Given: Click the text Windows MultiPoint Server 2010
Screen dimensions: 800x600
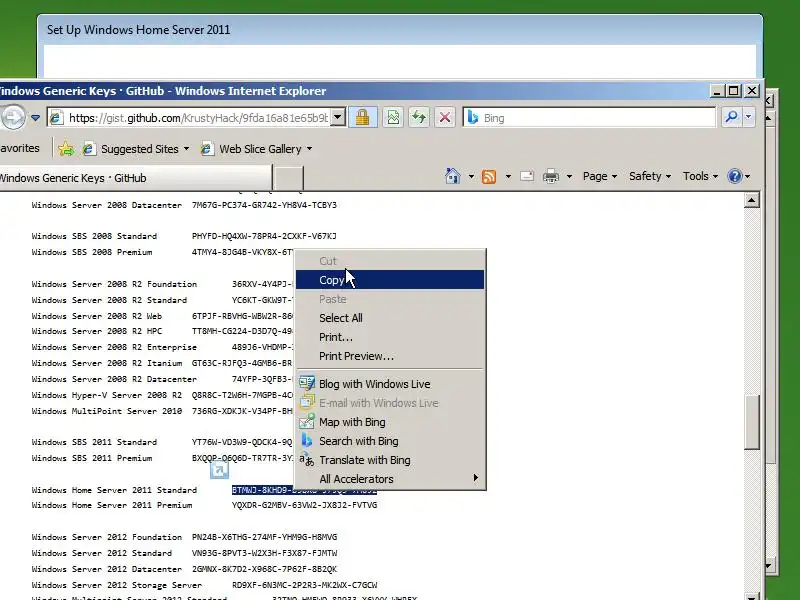Looking at the screenshot, I should pyautogui.click(x=107, y=411).
